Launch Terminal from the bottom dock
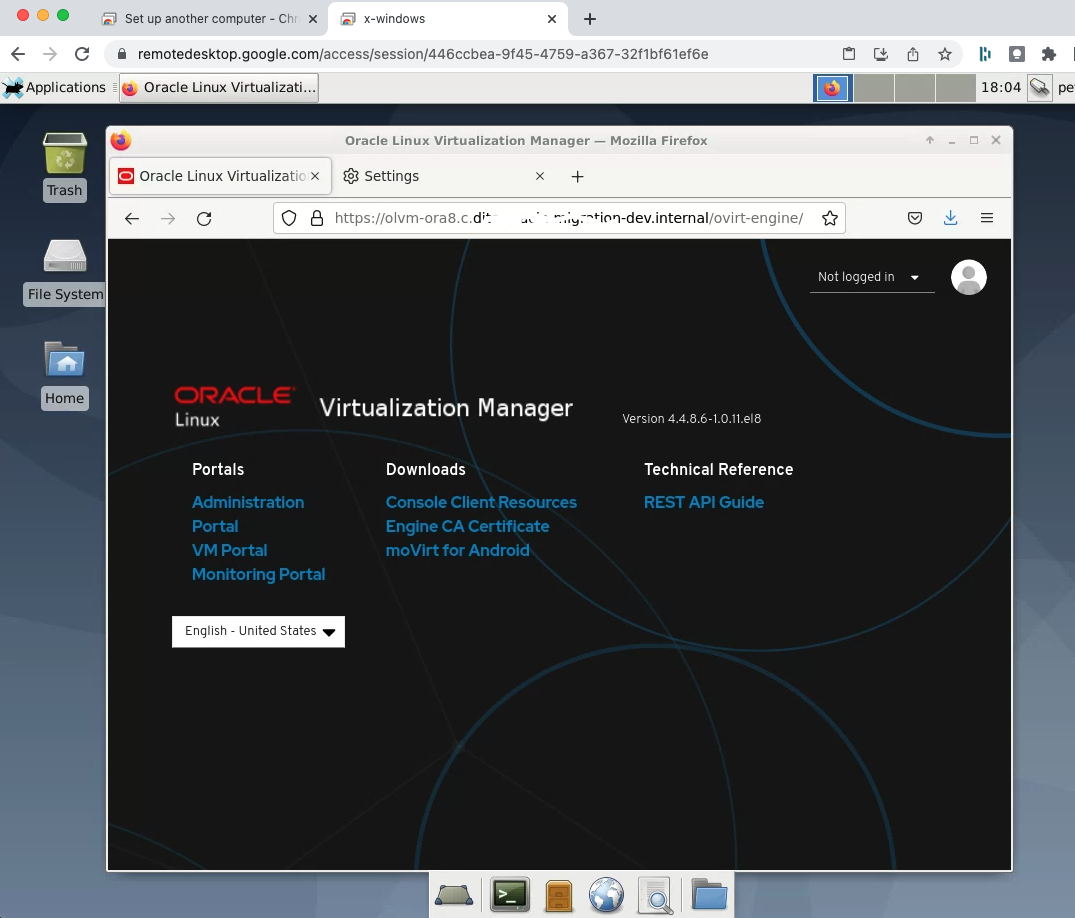The image size is (1075, 918). point(510,894)
